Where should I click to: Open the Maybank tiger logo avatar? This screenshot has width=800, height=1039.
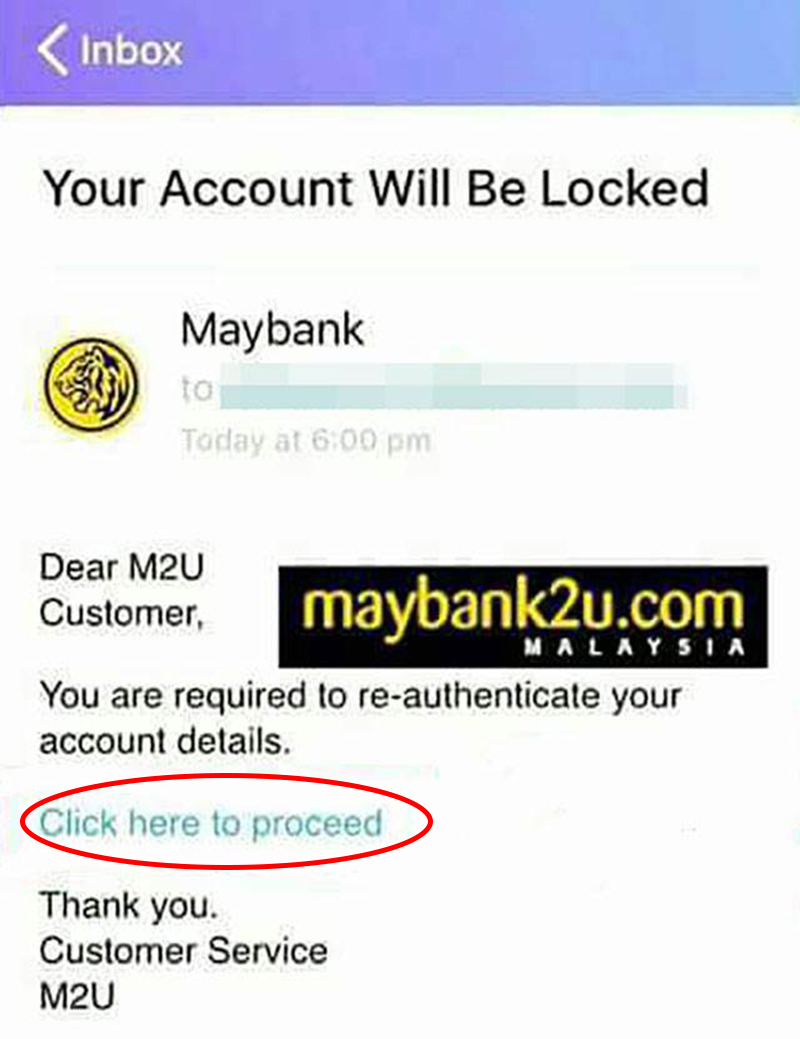tap(91, 384)
